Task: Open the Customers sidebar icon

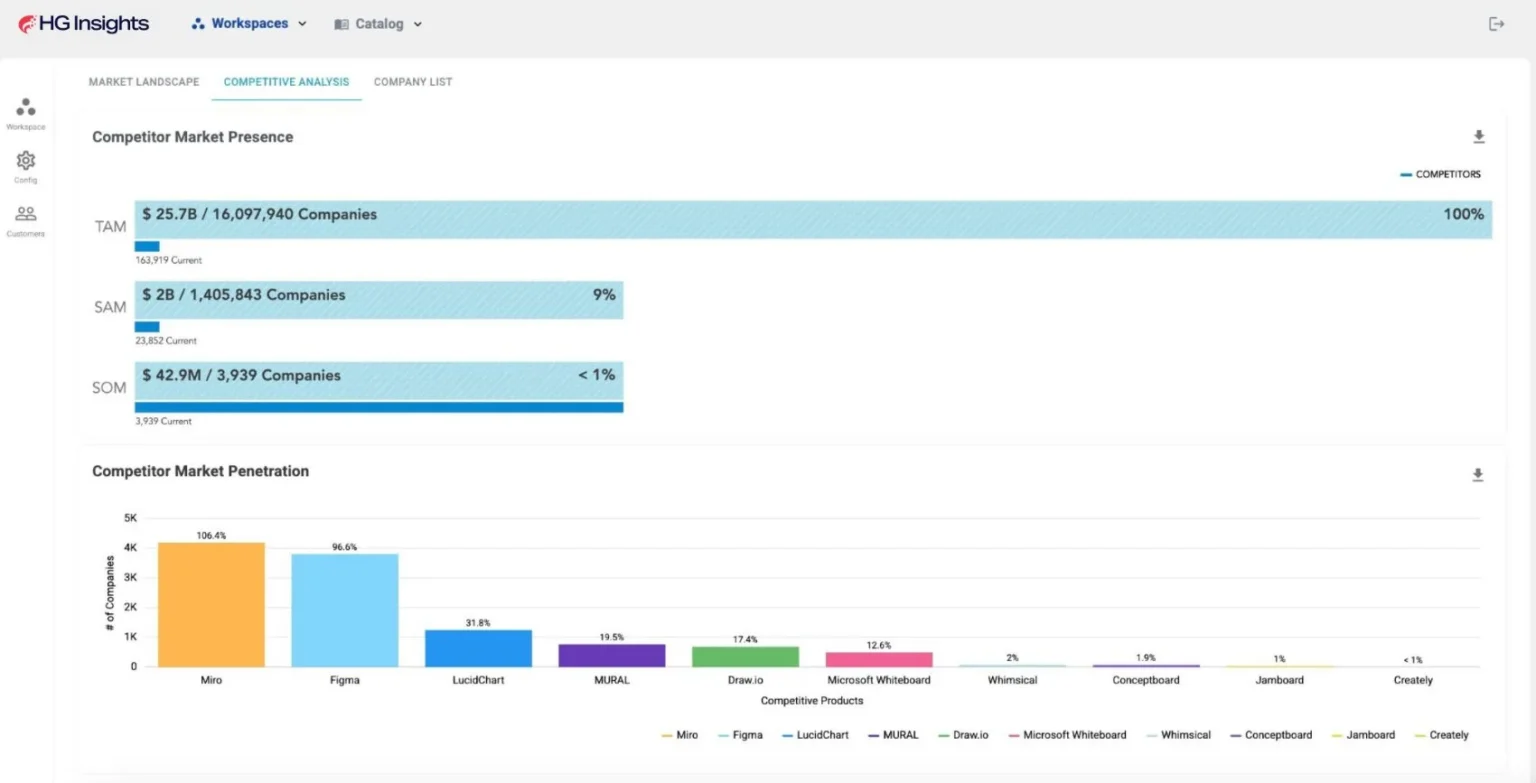Action: tap(26, 213)
